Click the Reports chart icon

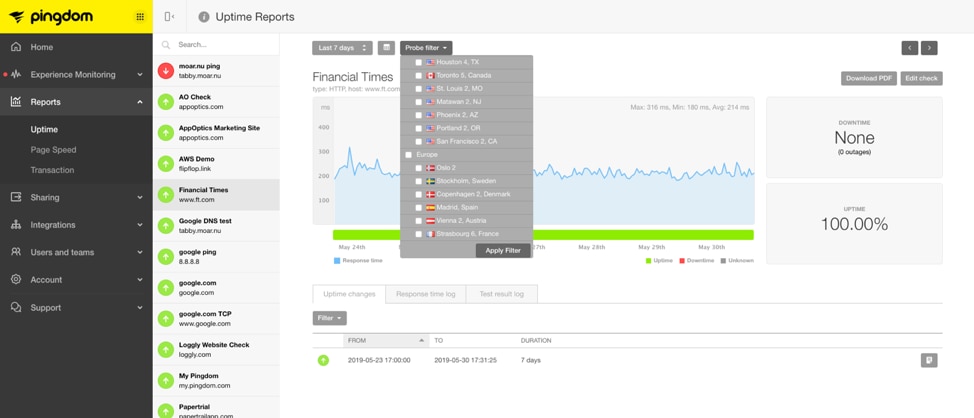click(x=16, y=102)
